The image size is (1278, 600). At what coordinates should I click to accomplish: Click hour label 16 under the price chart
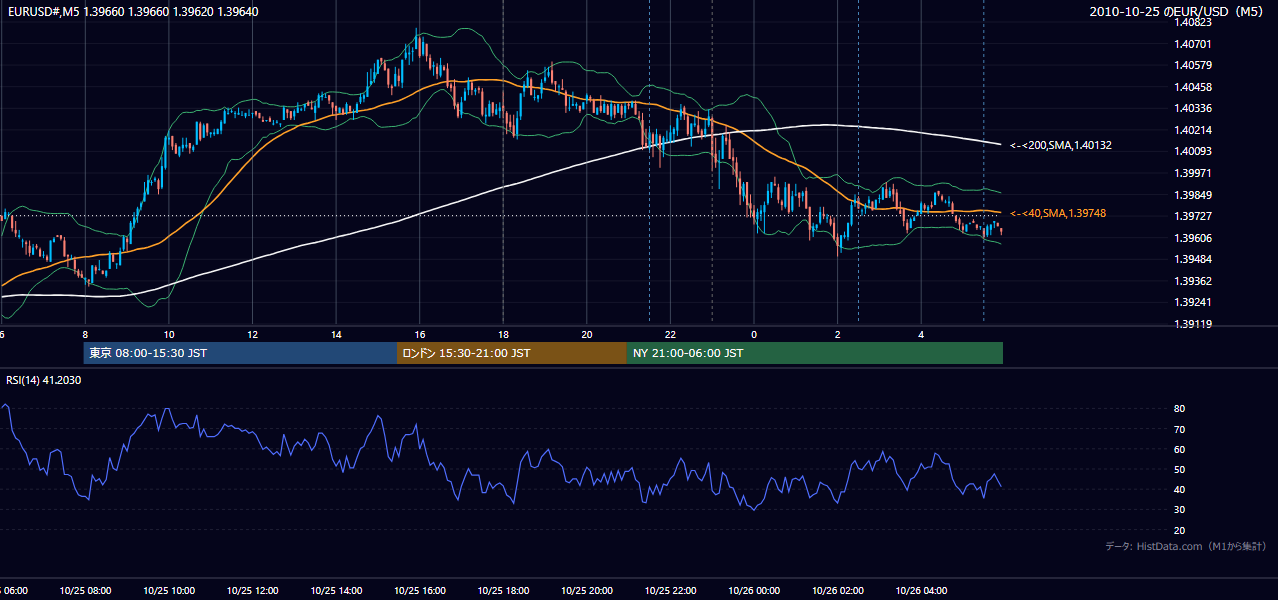click(x=420, y=335)
